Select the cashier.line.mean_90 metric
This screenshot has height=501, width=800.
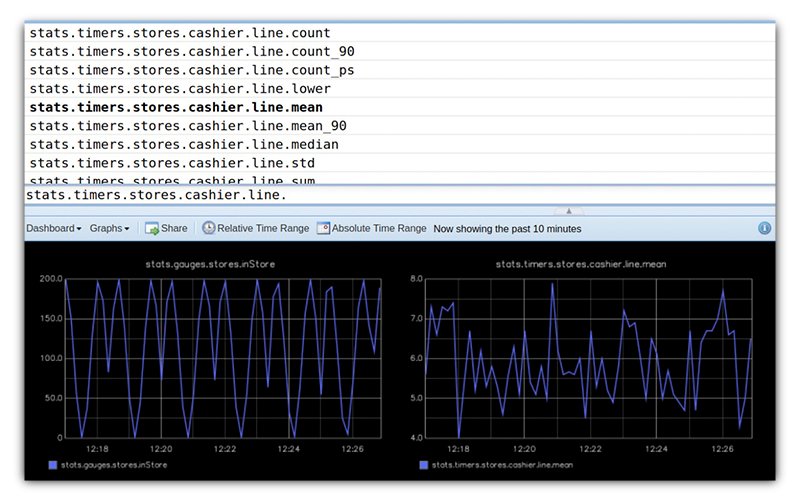(187, 125)
